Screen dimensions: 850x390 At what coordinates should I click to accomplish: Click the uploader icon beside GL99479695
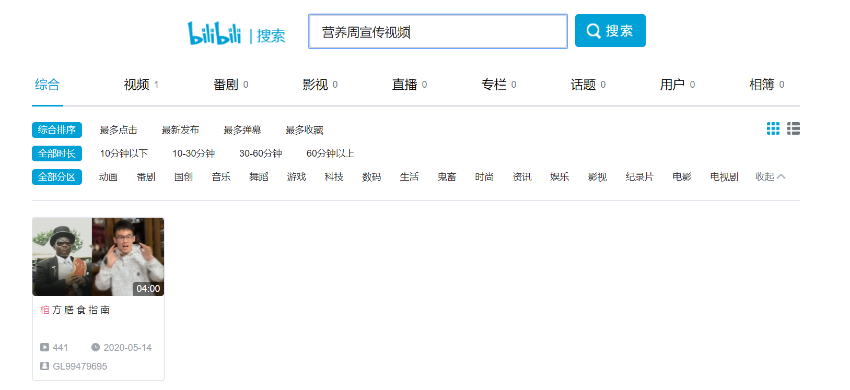44,366
